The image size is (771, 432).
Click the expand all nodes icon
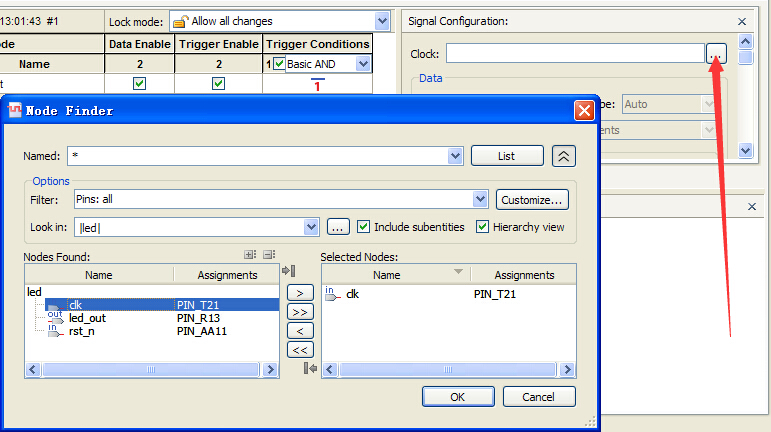(x=249, y=255)
